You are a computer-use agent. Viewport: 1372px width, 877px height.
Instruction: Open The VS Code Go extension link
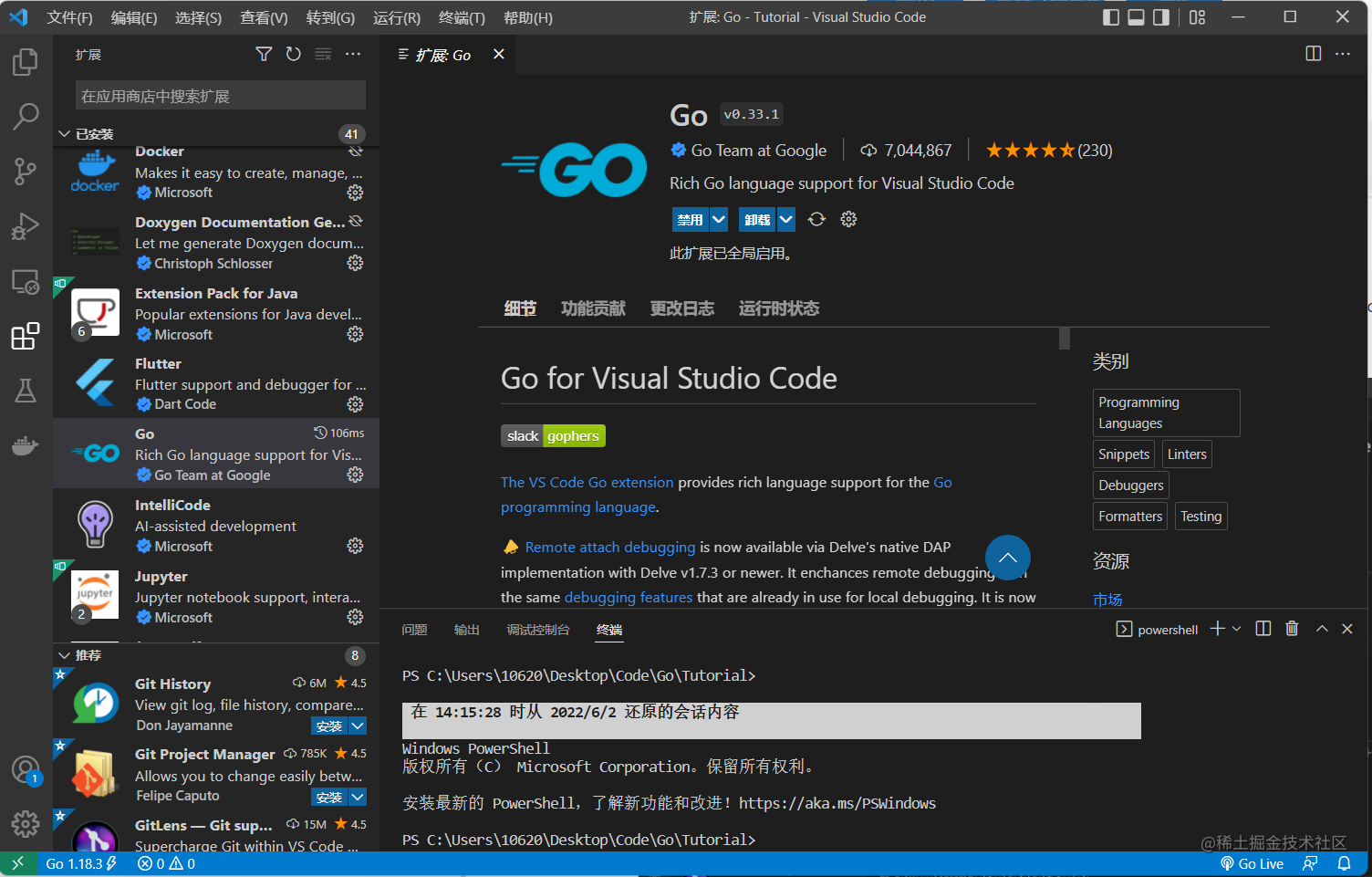tap(587, 482)
